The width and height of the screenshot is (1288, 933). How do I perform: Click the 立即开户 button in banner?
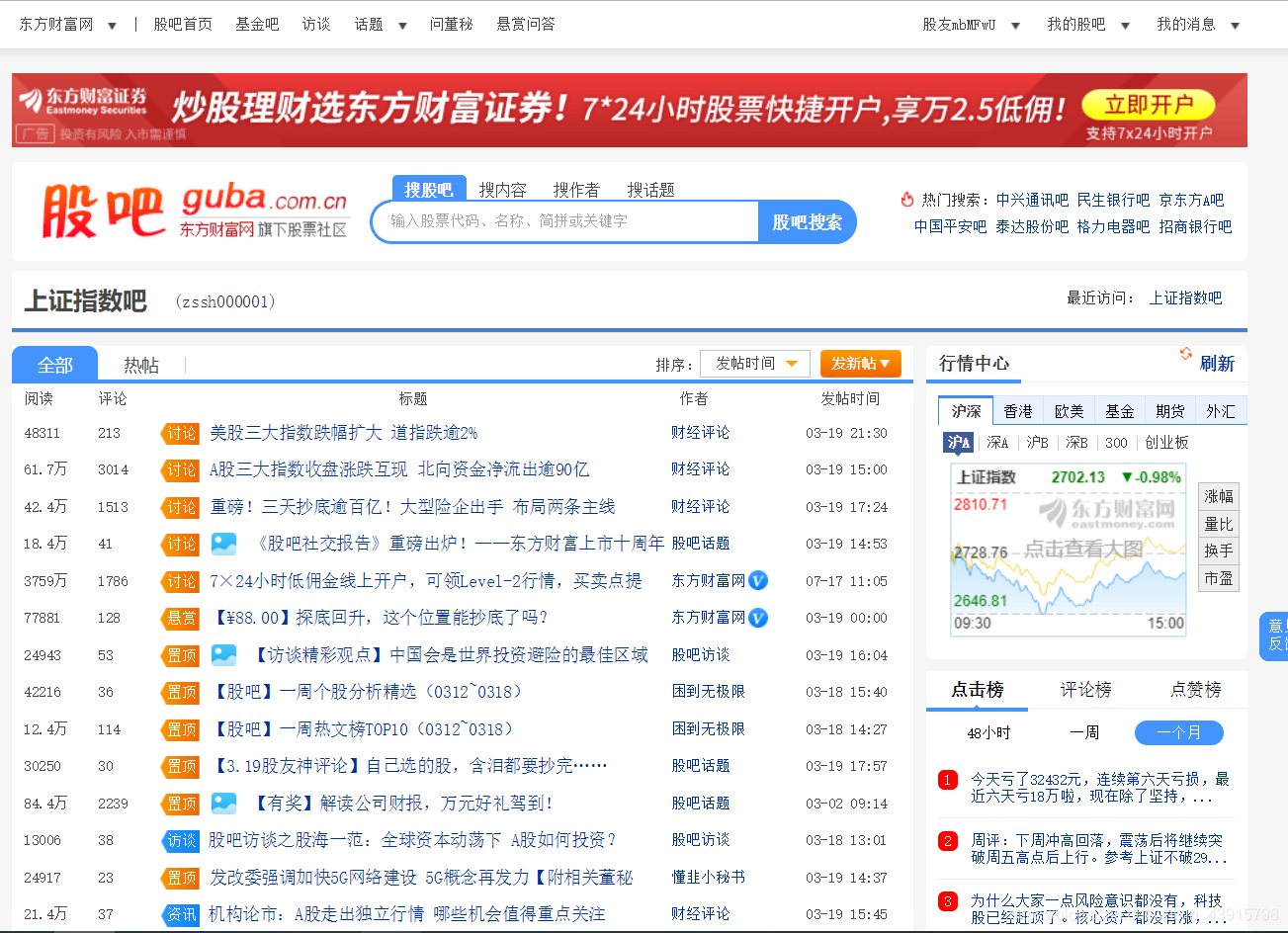pos(1149,105)
